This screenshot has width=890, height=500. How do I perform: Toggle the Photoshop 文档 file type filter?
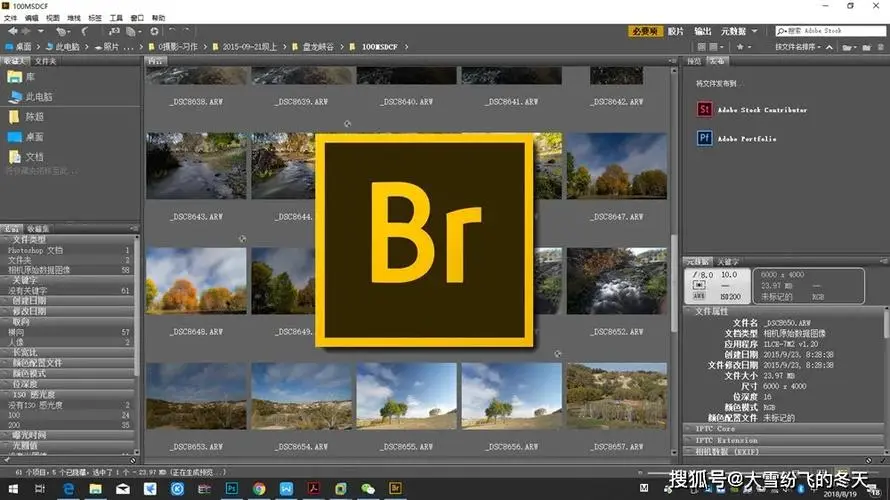point(68,250)
